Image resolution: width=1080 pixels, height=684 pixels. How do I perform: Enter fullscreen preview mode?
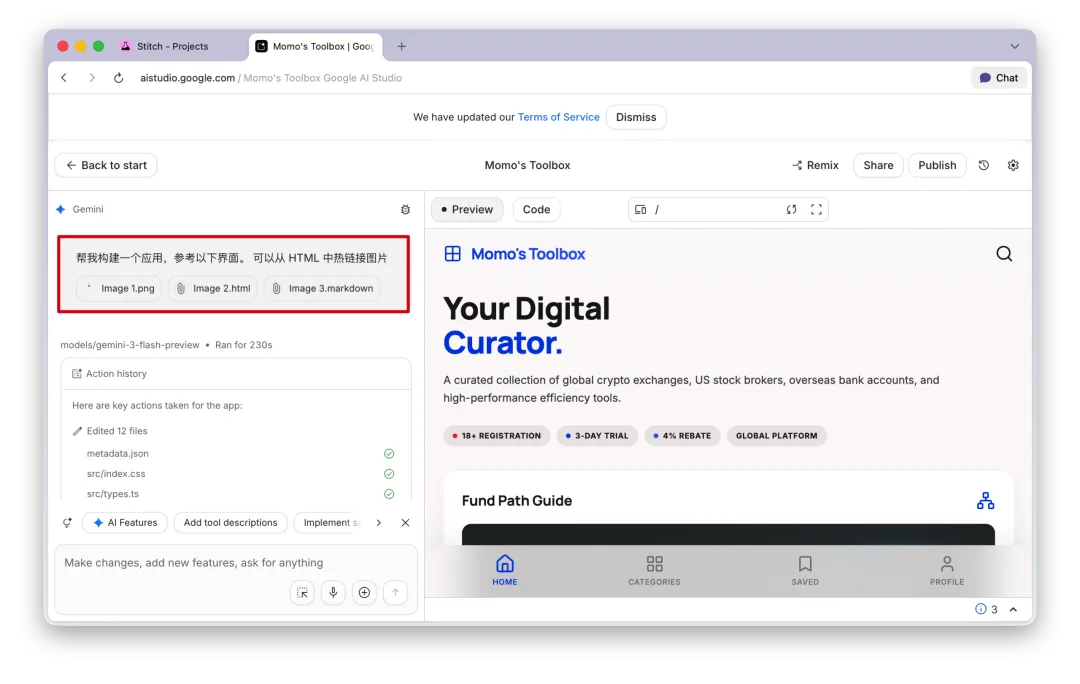coord(816,209)
